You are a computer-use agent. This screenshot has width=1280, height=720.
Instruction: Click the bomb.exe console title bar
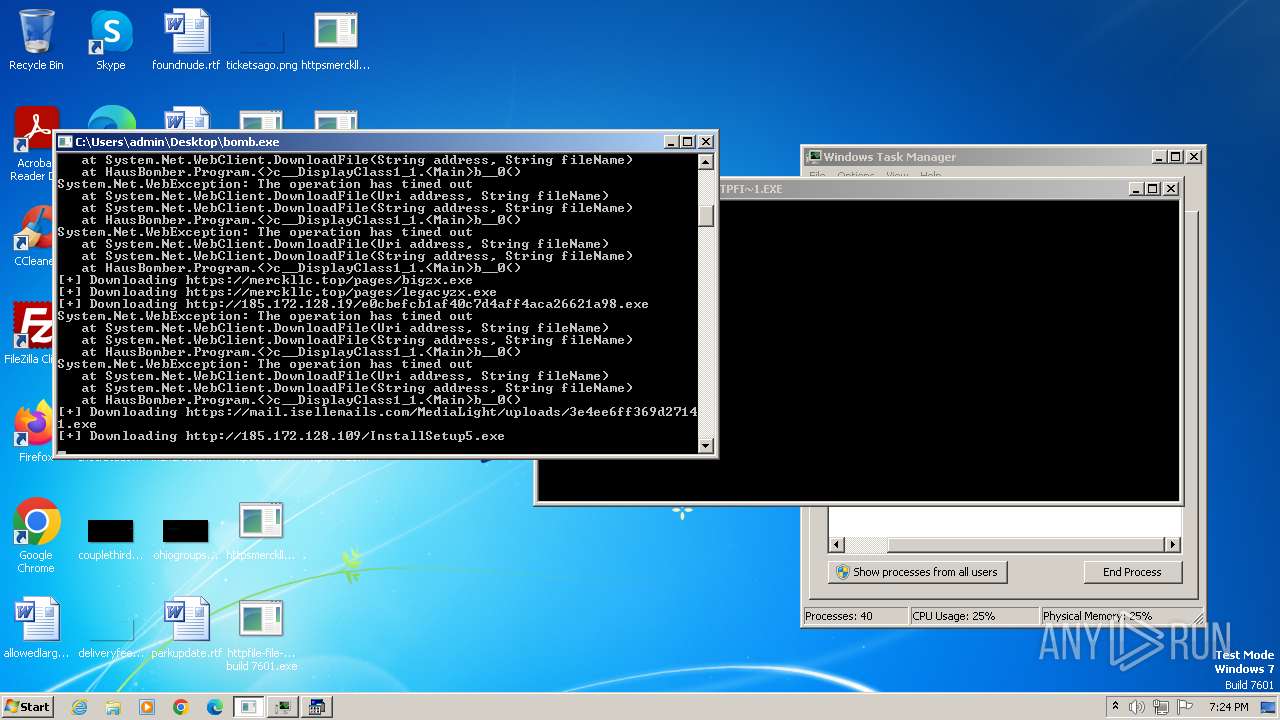pos(385,142)
